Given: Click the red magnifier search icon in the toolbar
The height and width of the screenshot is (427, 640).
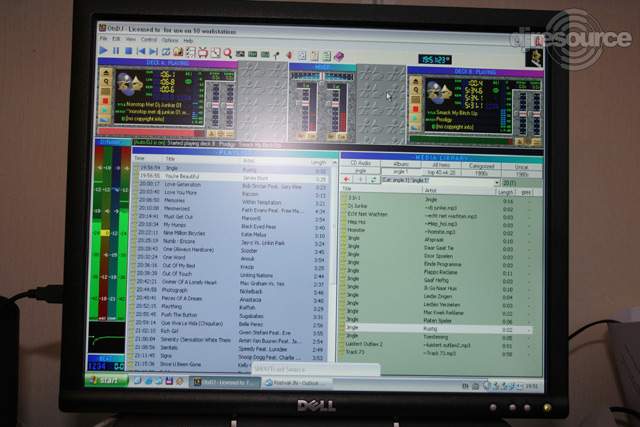Looking at the screenshot, I should point(228,53).
